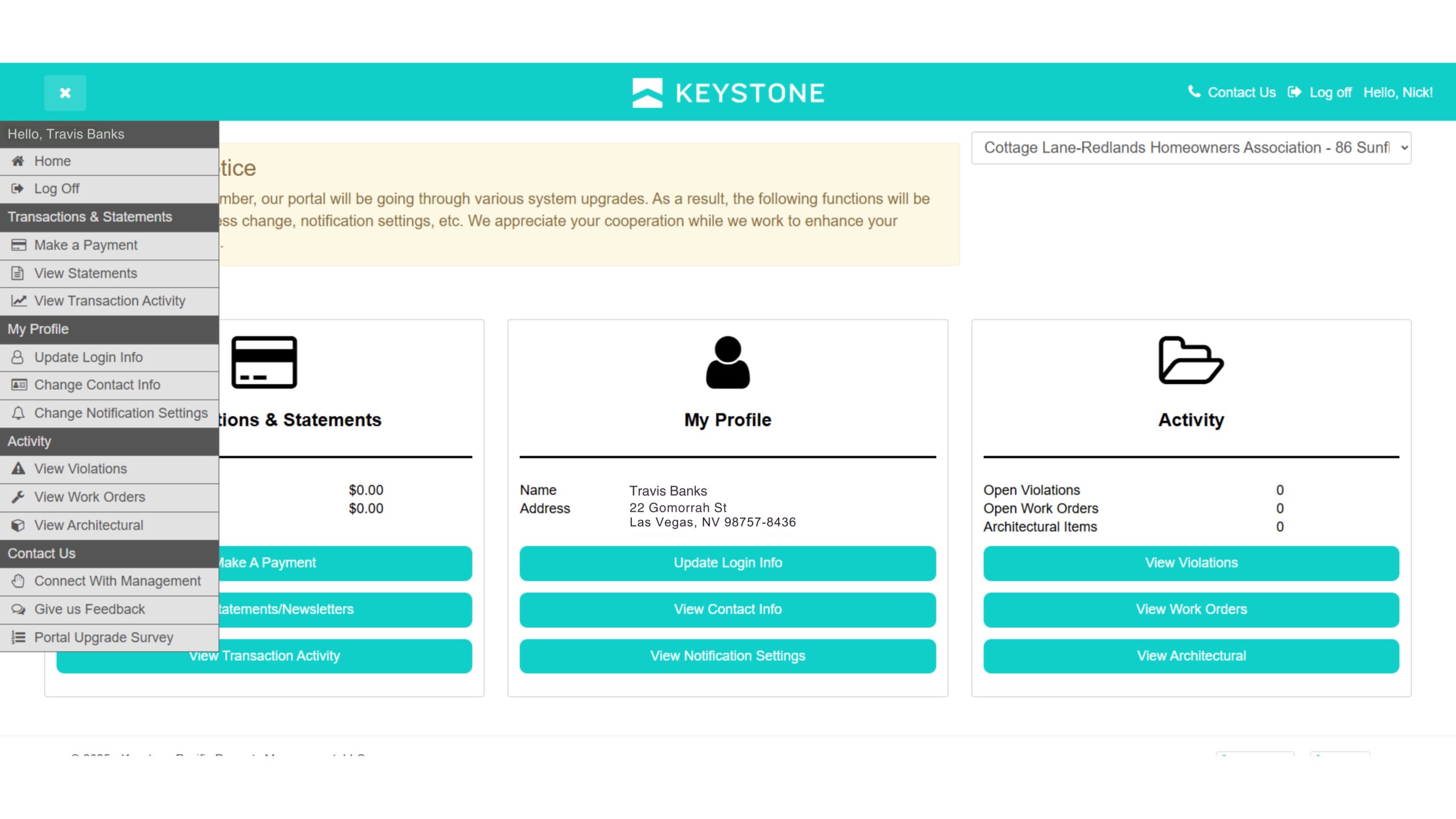Viewport: 1456px width, 819px height.
Task: Click the Open Work Orders label
Action: [1041, 508]
